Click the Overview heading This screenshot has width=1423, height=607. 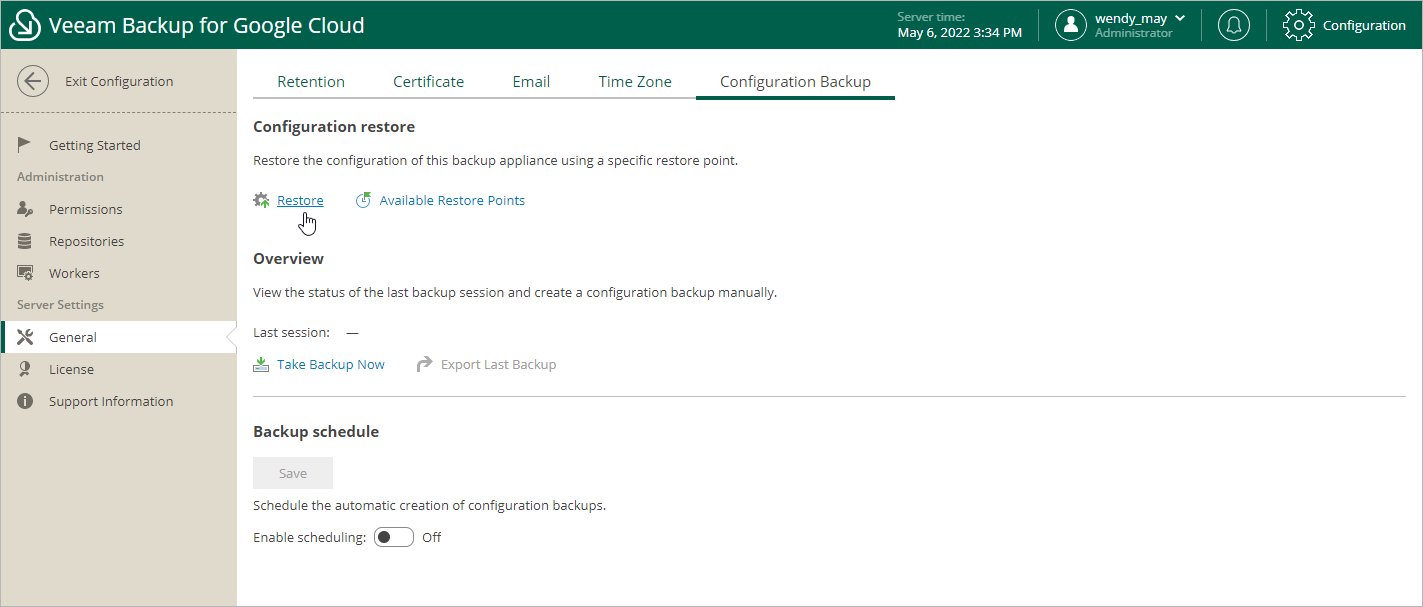pos(288,258)
